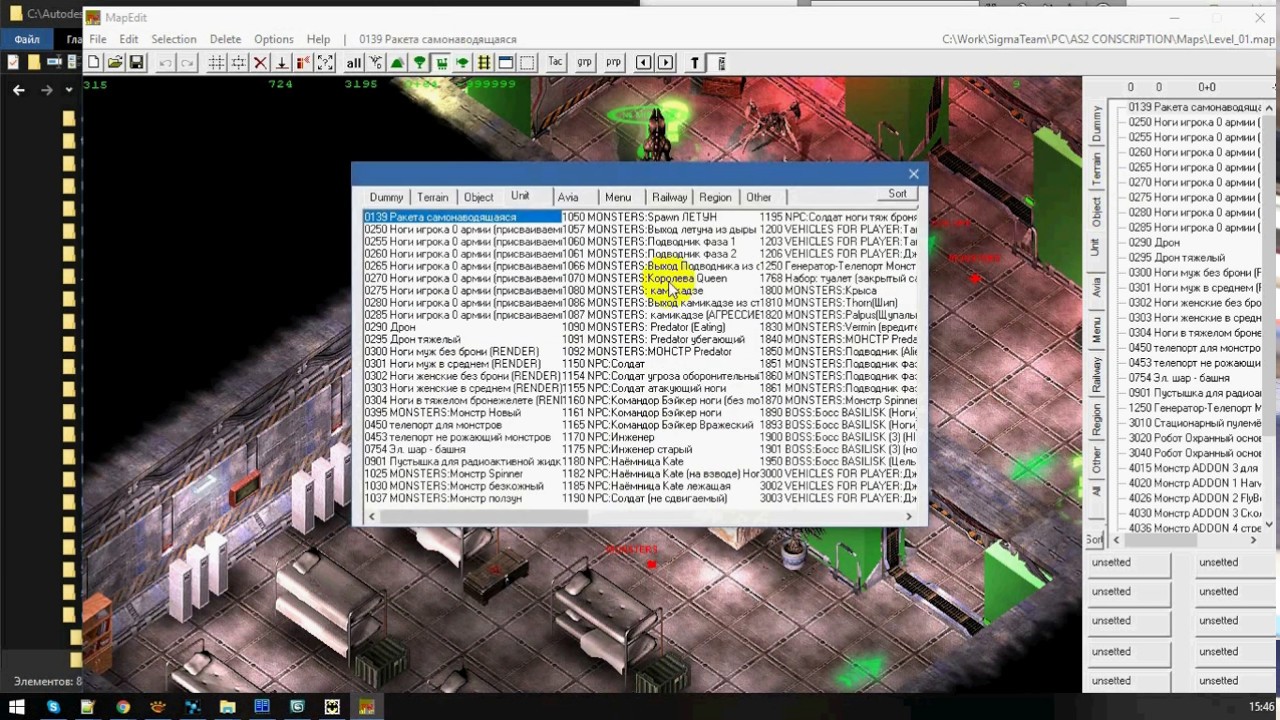
Task: Toggle the 'all' filter toolbar button
Action: point(353,63)
